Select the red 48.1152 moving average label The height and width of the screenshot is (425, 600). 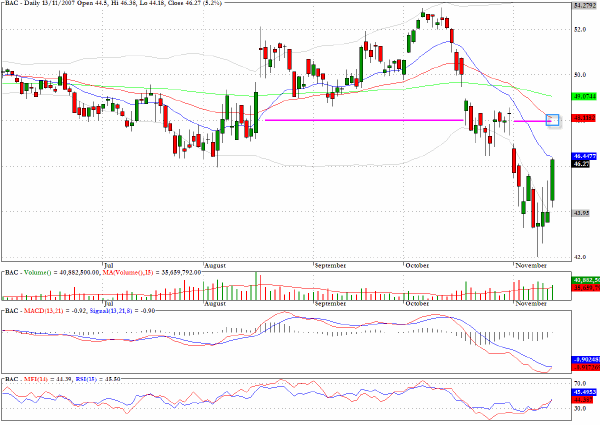click(584, 118)
